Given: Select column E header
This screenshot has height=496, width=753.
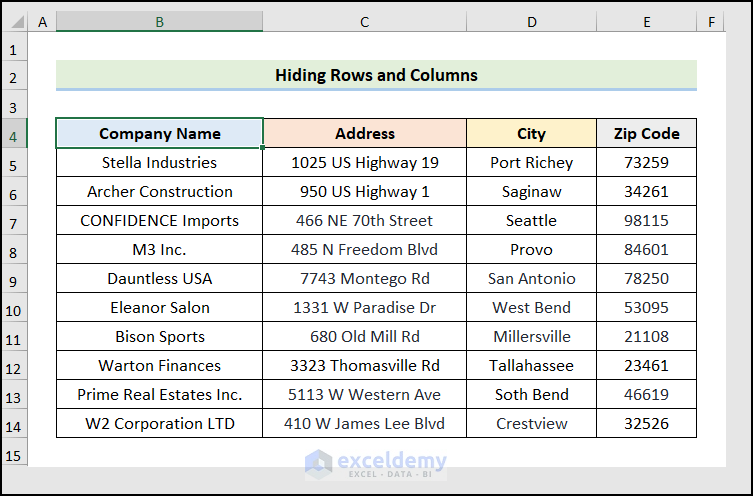Looking at the screenshot, I should click(647, 22).
